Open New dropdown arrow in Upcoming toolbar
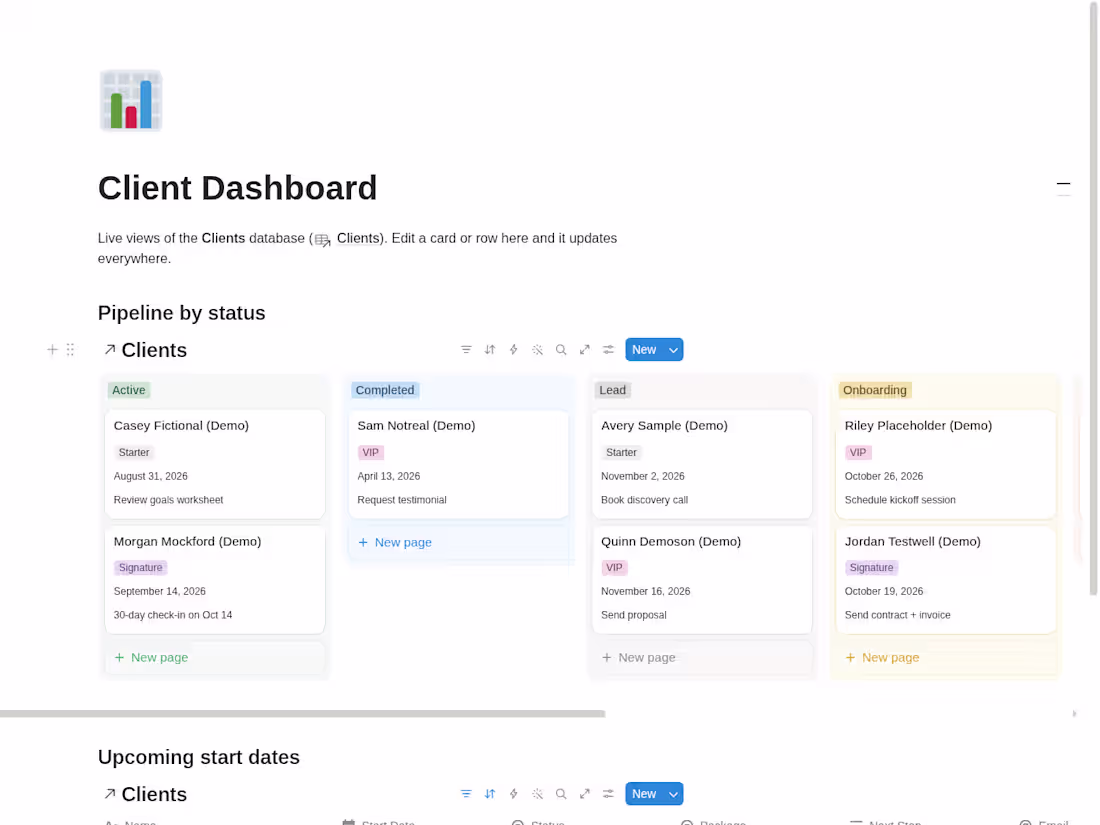 coord(673,793)
